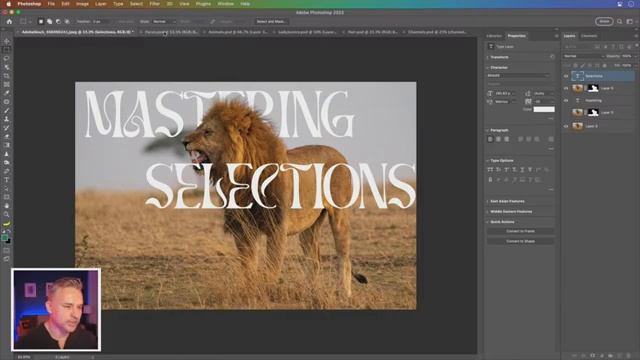Select the Horizontal Type tool
The width and height of the screenshot is (640, 360).
7,180
